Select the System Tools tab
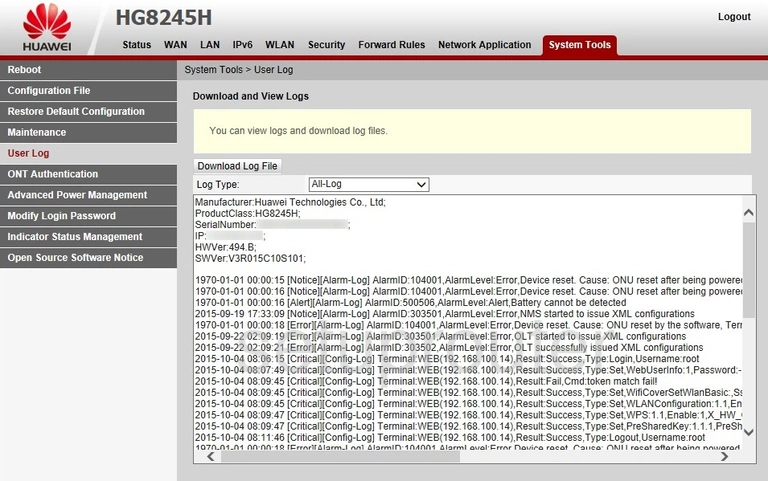 [x=579, y=45]
